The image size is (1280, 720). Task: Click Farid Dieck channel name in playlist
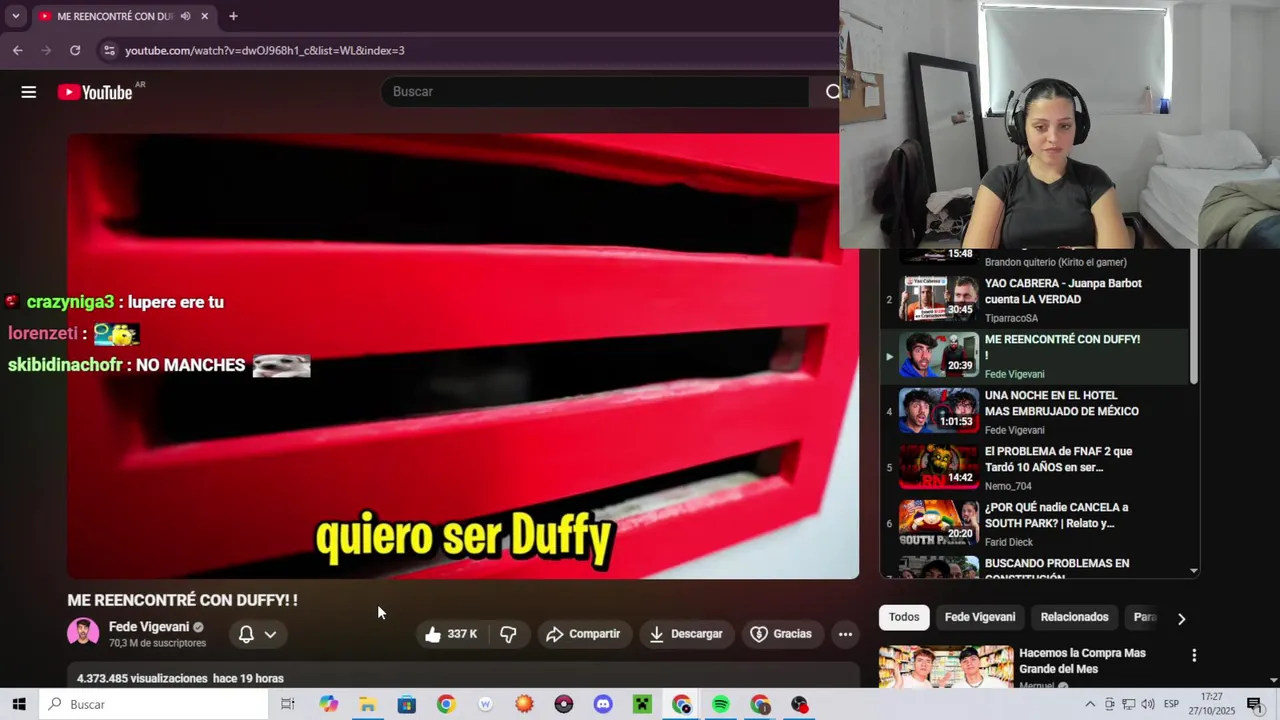[1011, 542]
